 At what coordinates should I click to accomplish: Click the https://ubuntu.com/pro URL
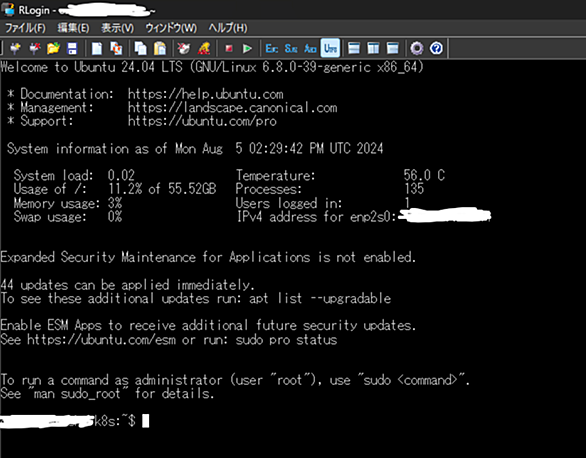click(202, 121)
